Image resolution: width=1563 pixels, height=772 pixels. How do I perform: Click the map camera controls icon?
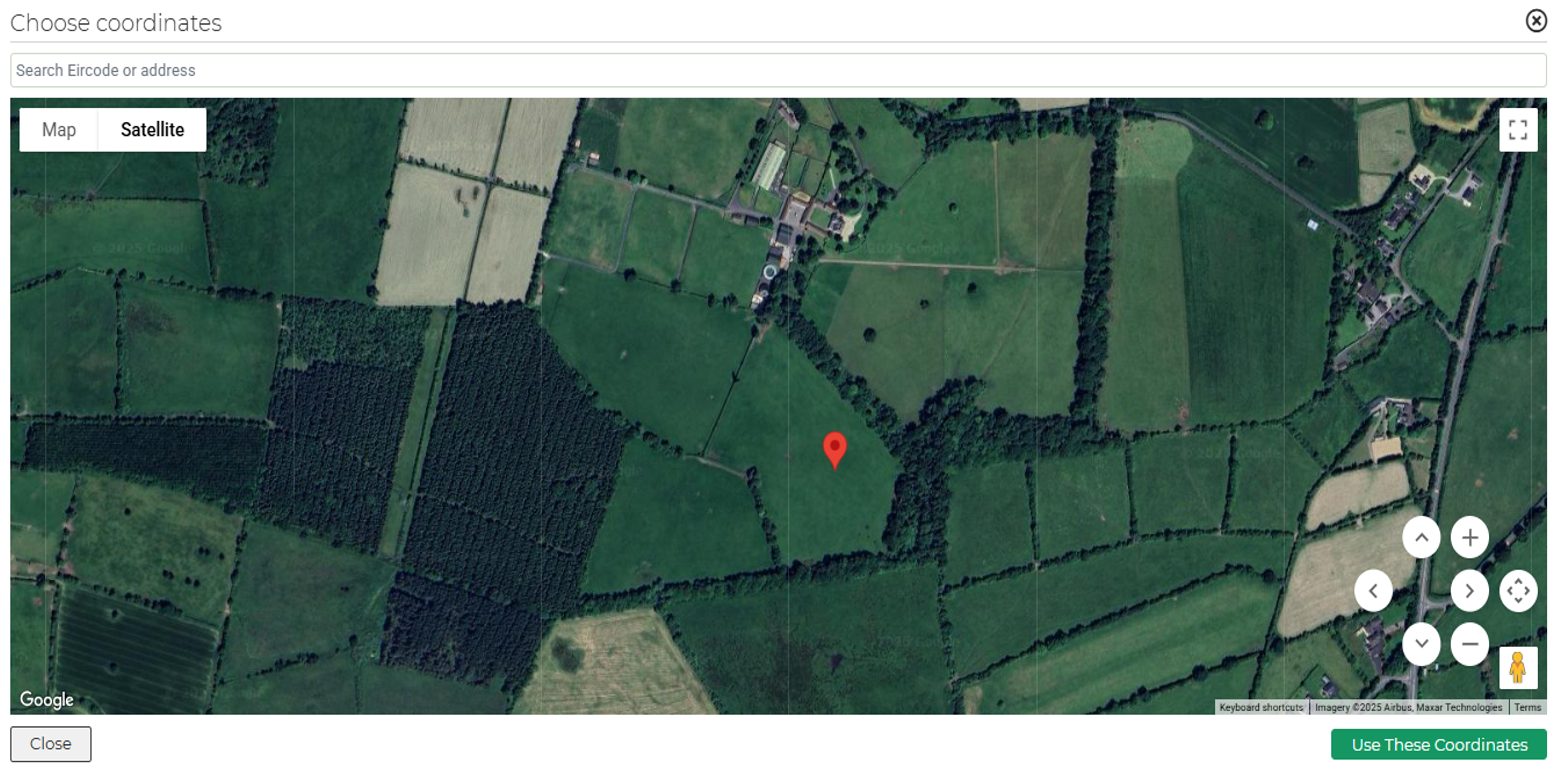(1517, 591)
